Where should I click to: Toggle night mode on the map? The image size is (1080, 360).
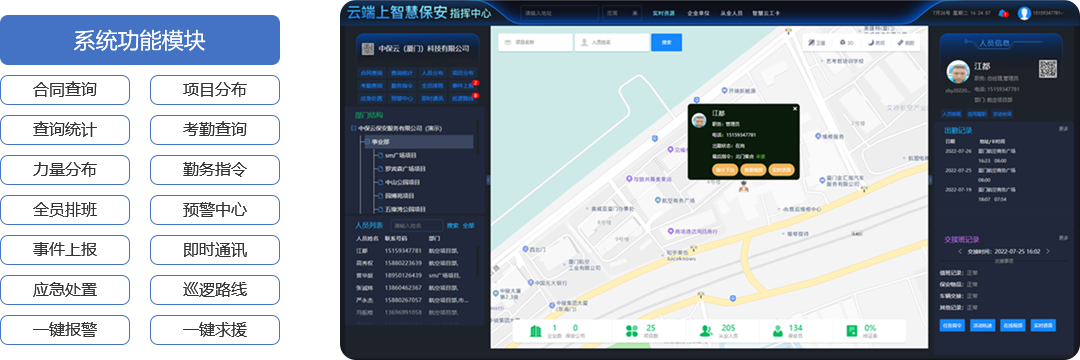click(x=875, y=43)
